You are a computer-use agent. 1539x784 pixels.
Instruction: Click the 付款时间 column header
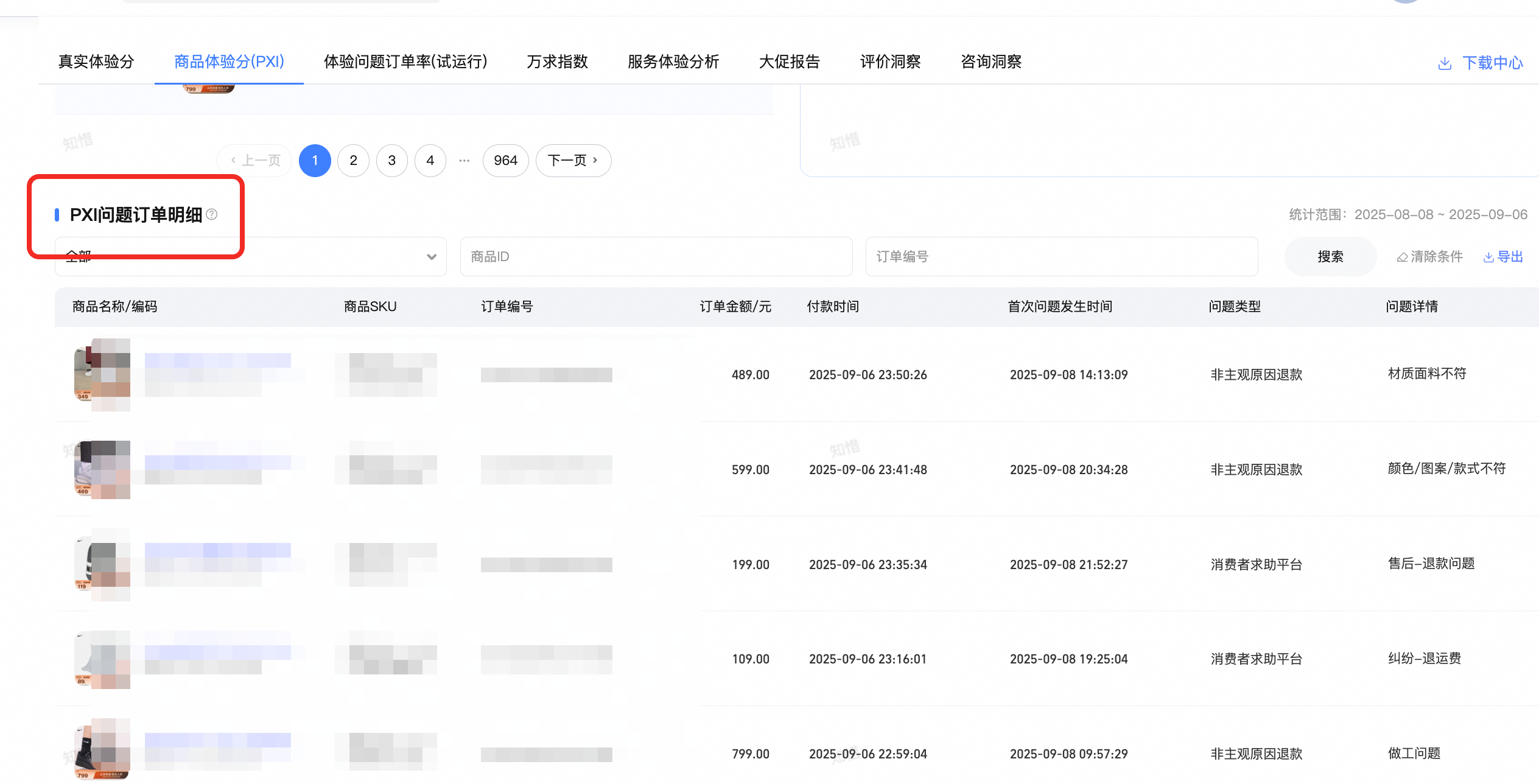point(833,306)
